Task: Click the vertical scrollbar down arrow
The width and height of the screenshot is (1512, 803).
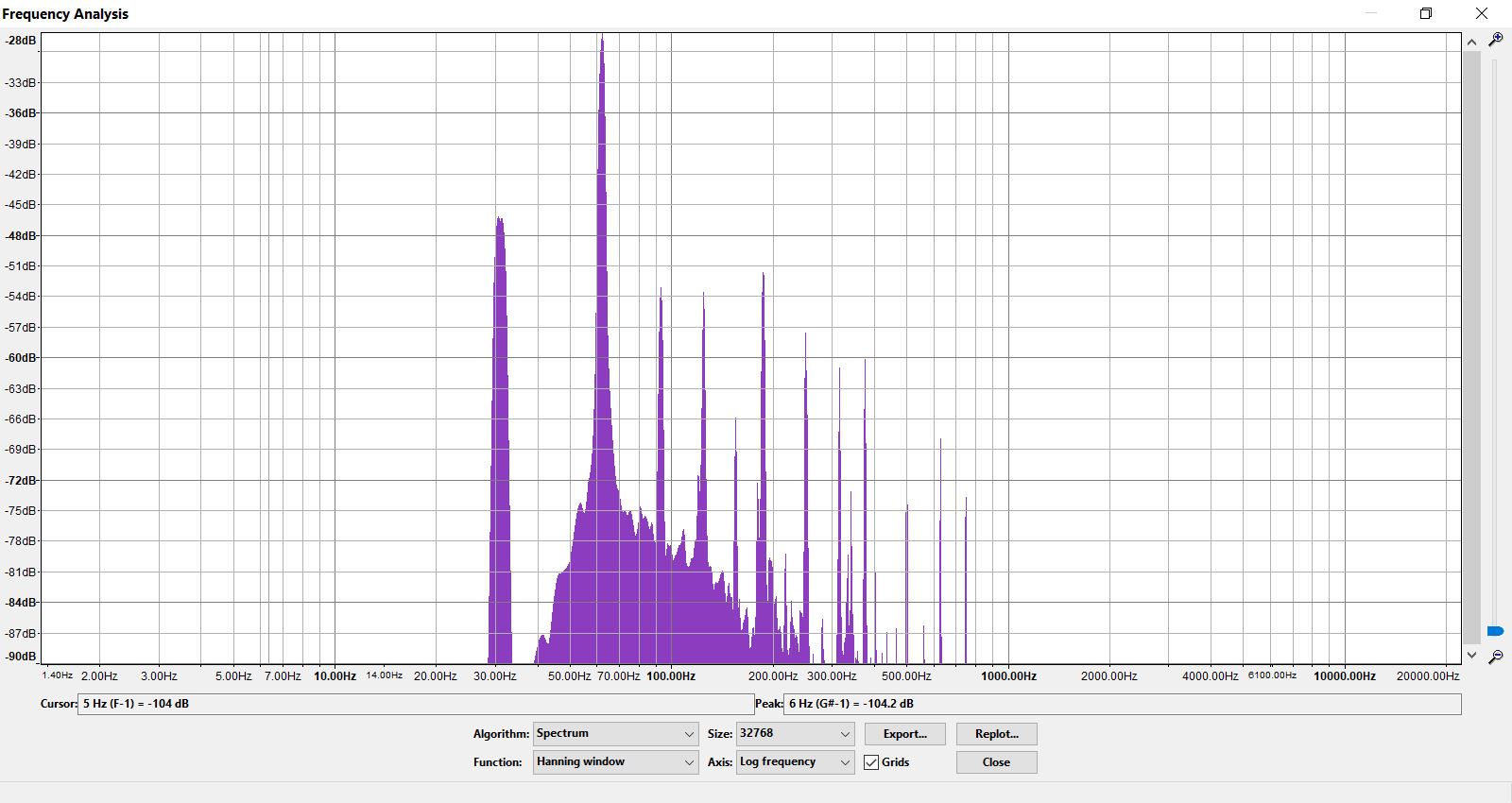Action: [x=1471, y=655]
